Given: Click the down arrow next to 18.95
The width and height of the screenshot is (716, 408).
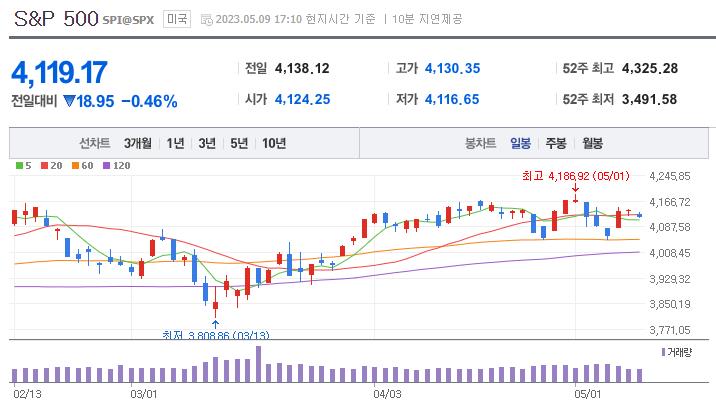Looking at the screenshot, I should pyautogui.click(x=69, y=101).
